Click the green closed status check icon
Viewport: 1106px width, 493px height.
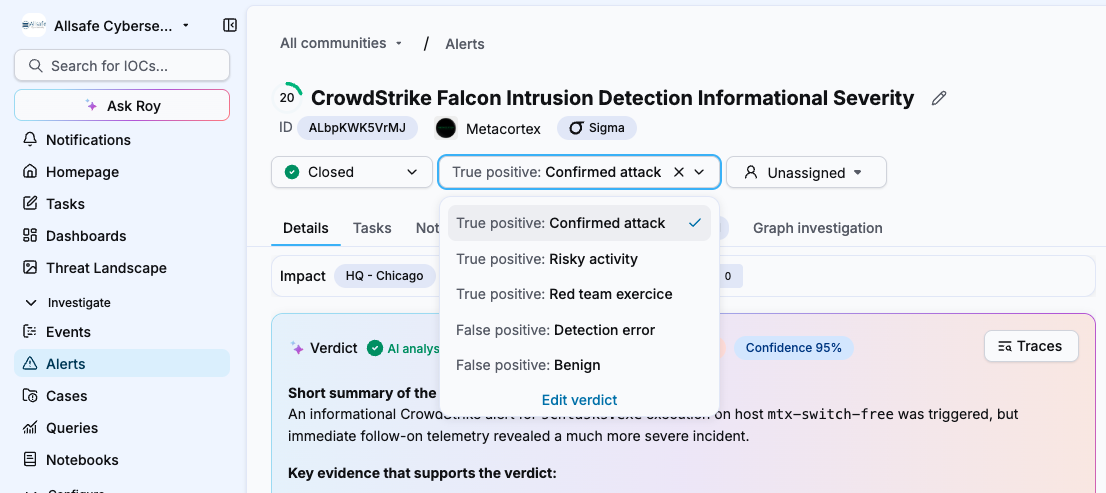(x=291, y=172)
